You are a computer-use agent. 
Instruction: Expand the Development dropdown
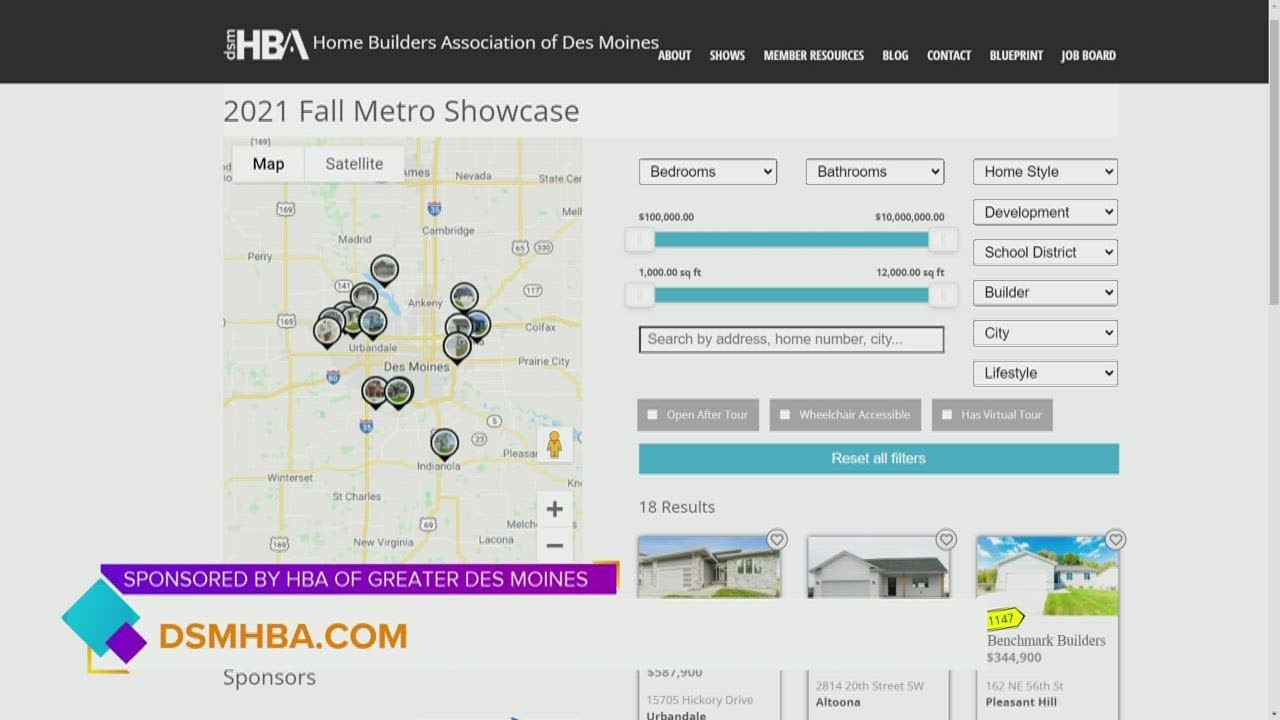pyautogui.click(x=1045, y=212)
